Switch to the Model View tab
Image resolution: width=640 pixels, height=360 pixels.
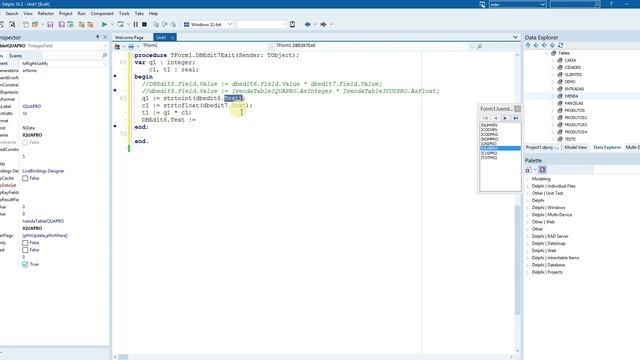tap(576, 147)
